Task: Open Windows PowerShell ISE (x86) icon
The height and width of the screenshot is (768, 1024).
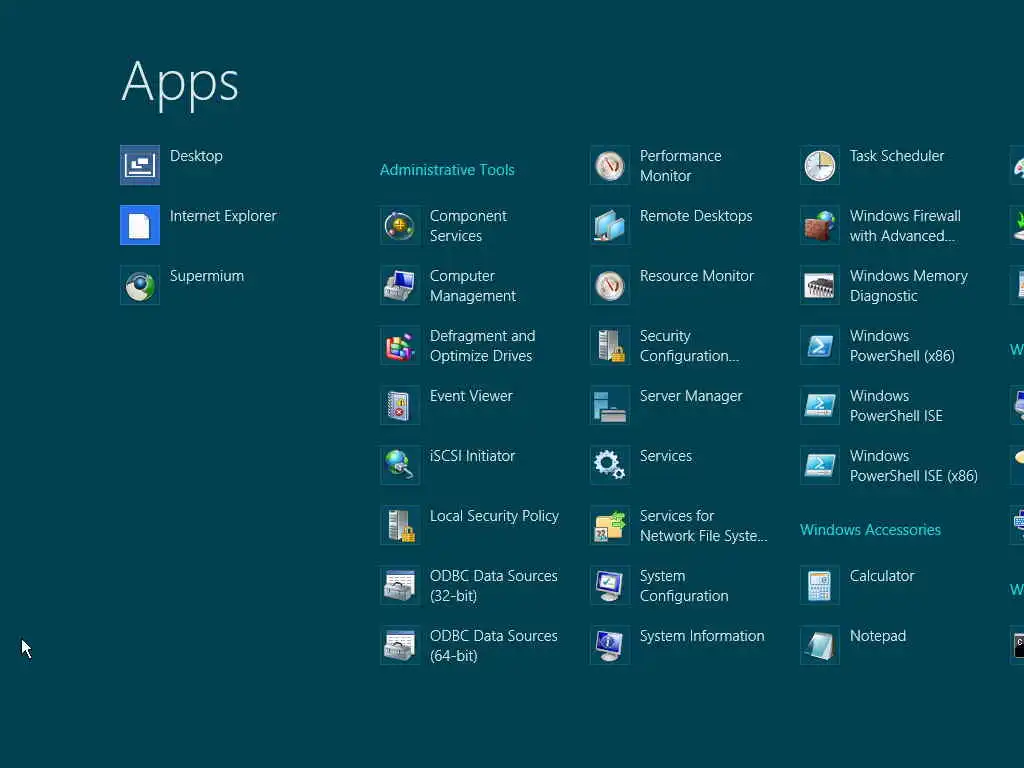Action: click(x=820, y=466)
